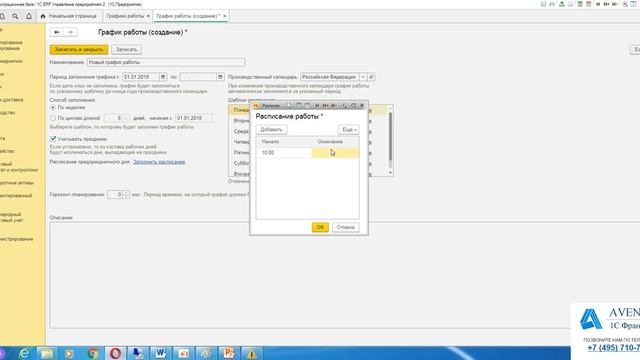Open calendar picker for period end date
This screenshot has width=640, height=360.
pyautogui.click(x=220, y=77)
